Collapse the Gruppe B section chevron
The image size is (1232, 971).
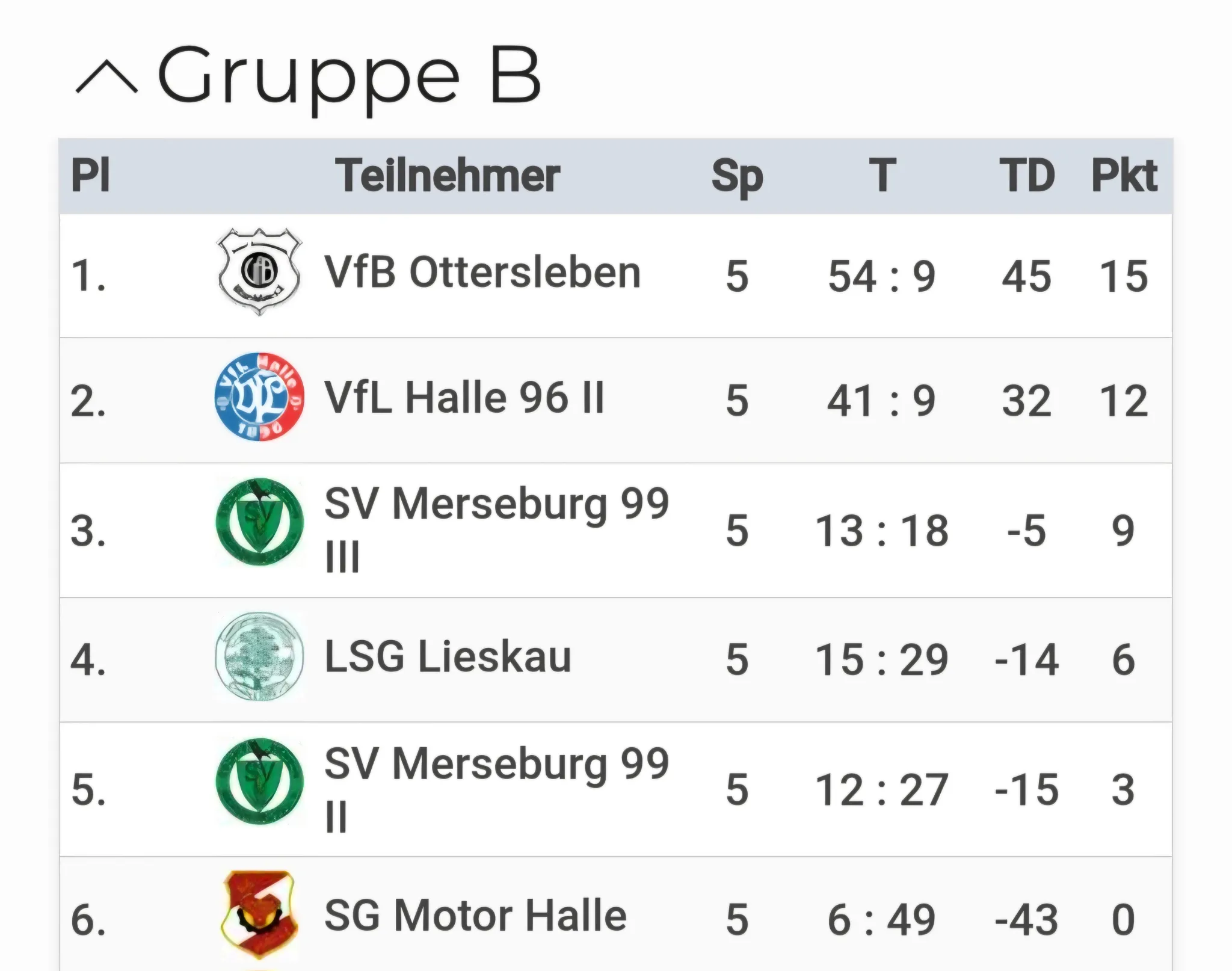tap(106, 78)
